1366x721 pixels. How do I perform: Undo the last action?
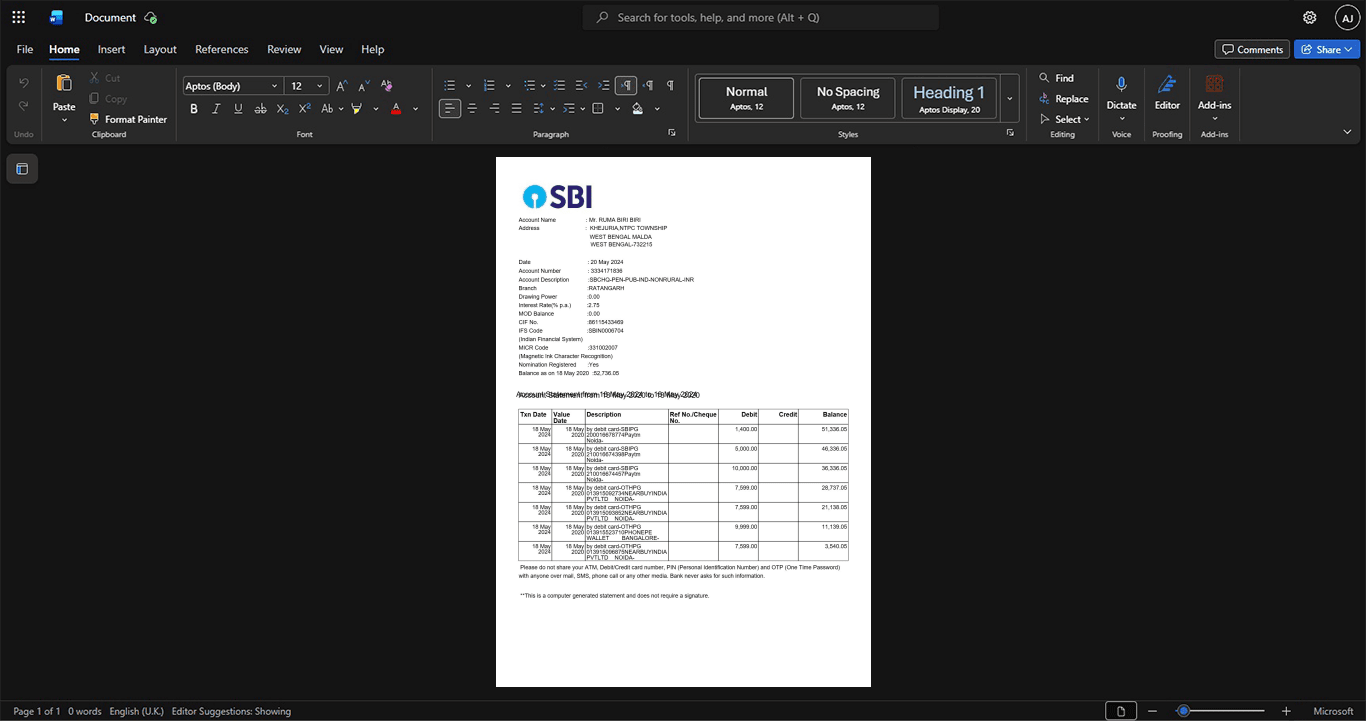24,83
